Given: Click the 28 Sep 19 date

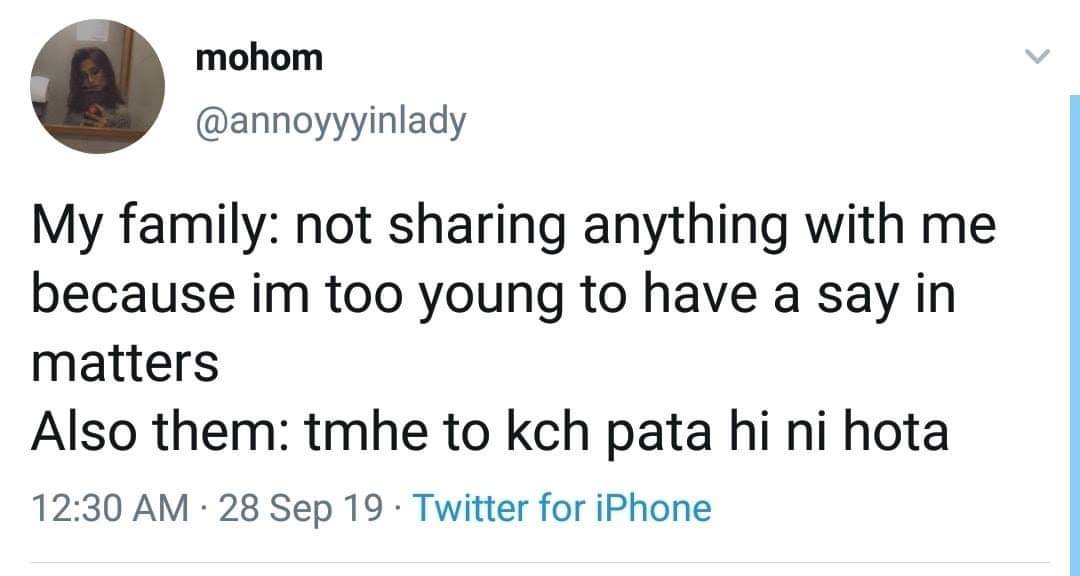Looking at the screenshot, I should tap(300, 509).
